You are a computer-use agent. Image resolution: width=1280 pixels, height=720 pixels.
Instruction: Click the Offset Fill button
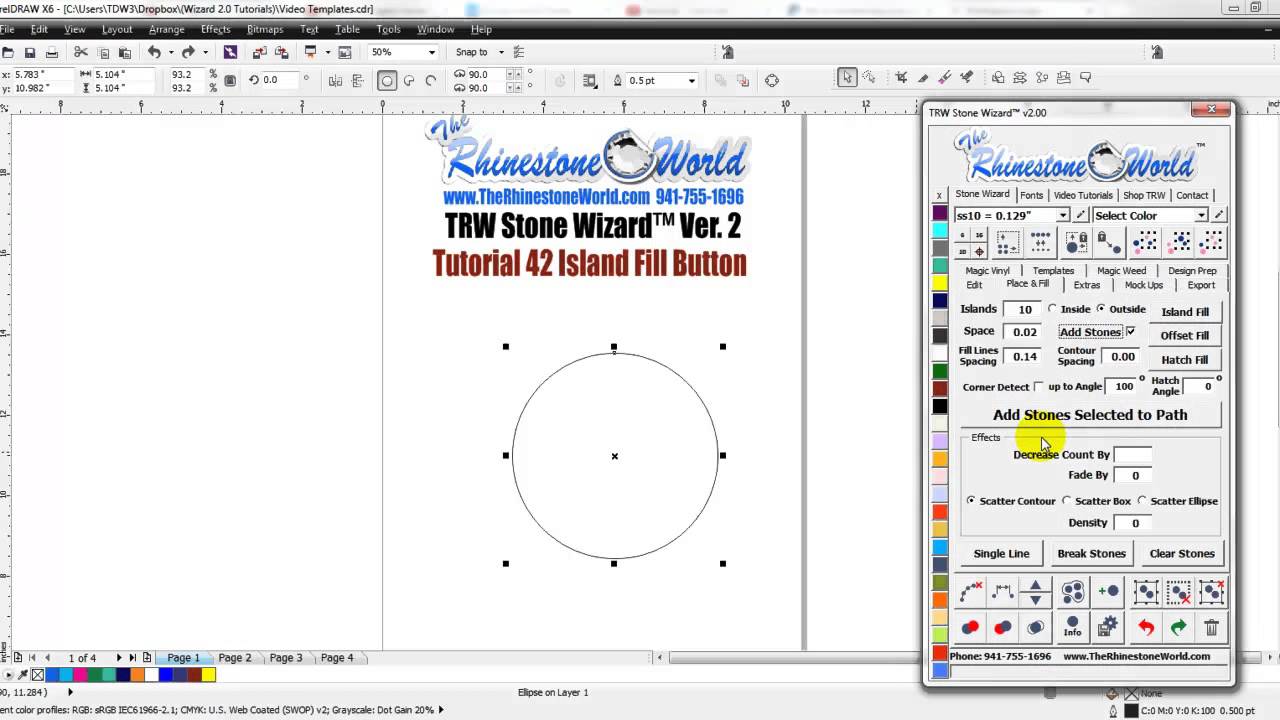point(1185,335)
